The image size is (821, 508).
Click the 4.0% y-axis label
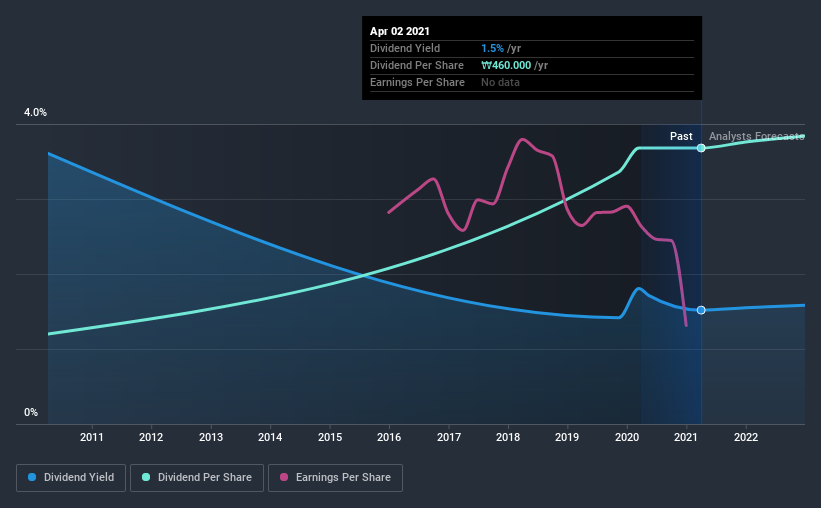(35, 113)
